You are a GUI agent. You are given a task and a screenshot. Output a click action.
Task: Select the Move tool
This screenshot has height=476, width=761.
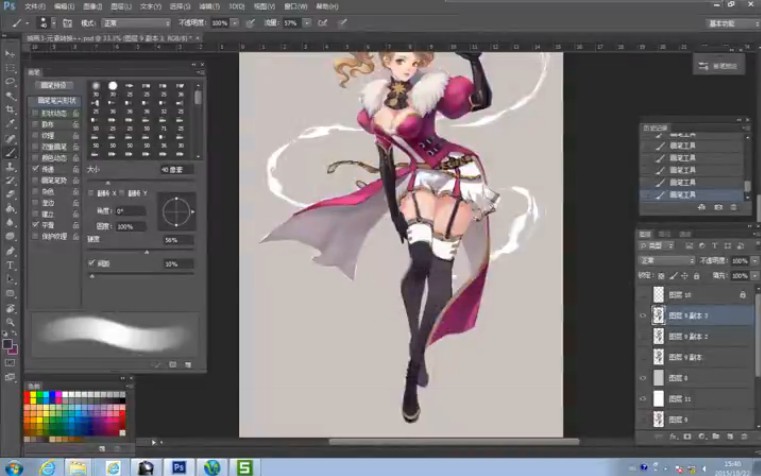pos(10,53)
